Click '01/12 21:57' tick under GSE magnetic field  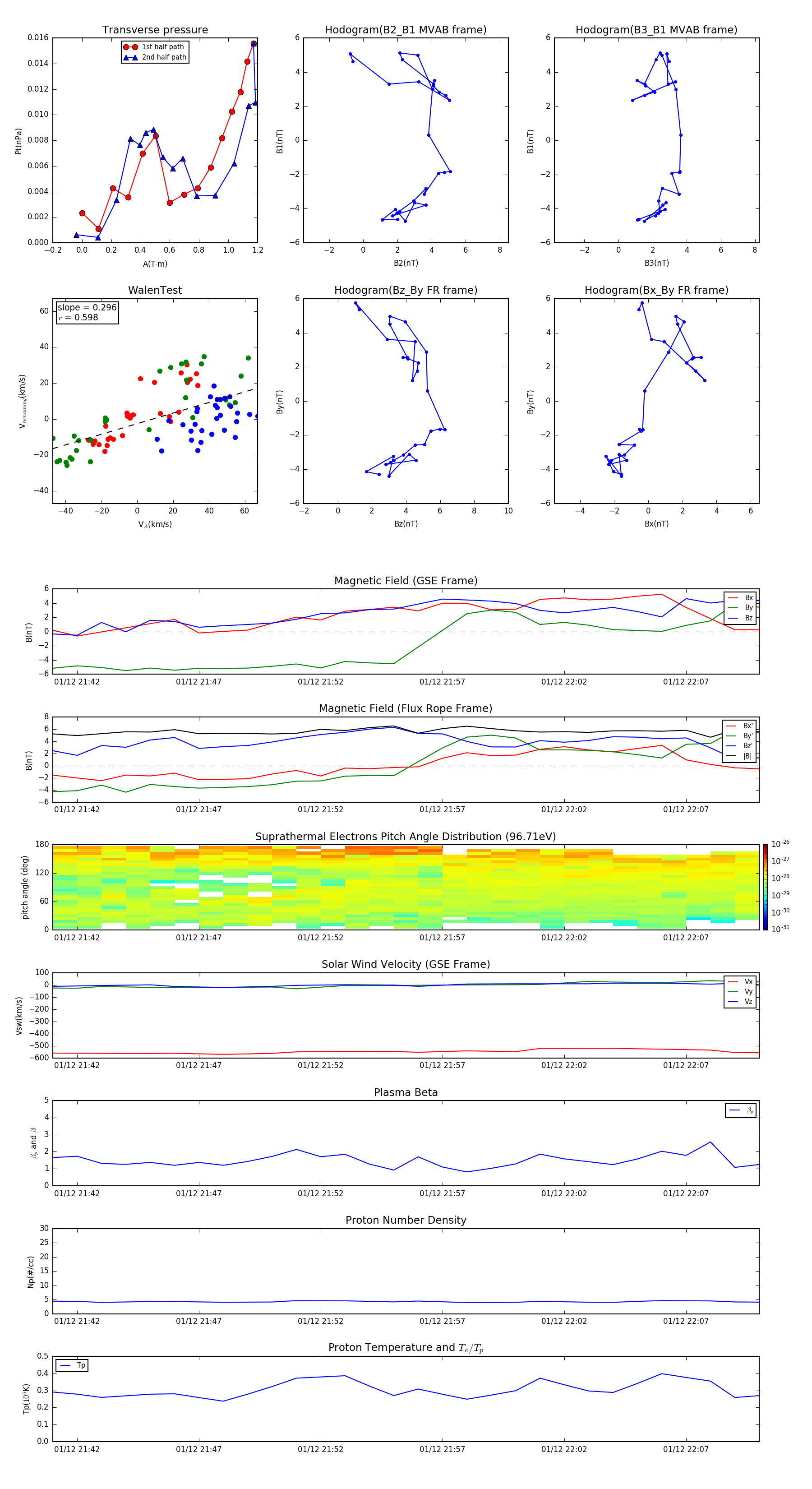coord(442,682)
